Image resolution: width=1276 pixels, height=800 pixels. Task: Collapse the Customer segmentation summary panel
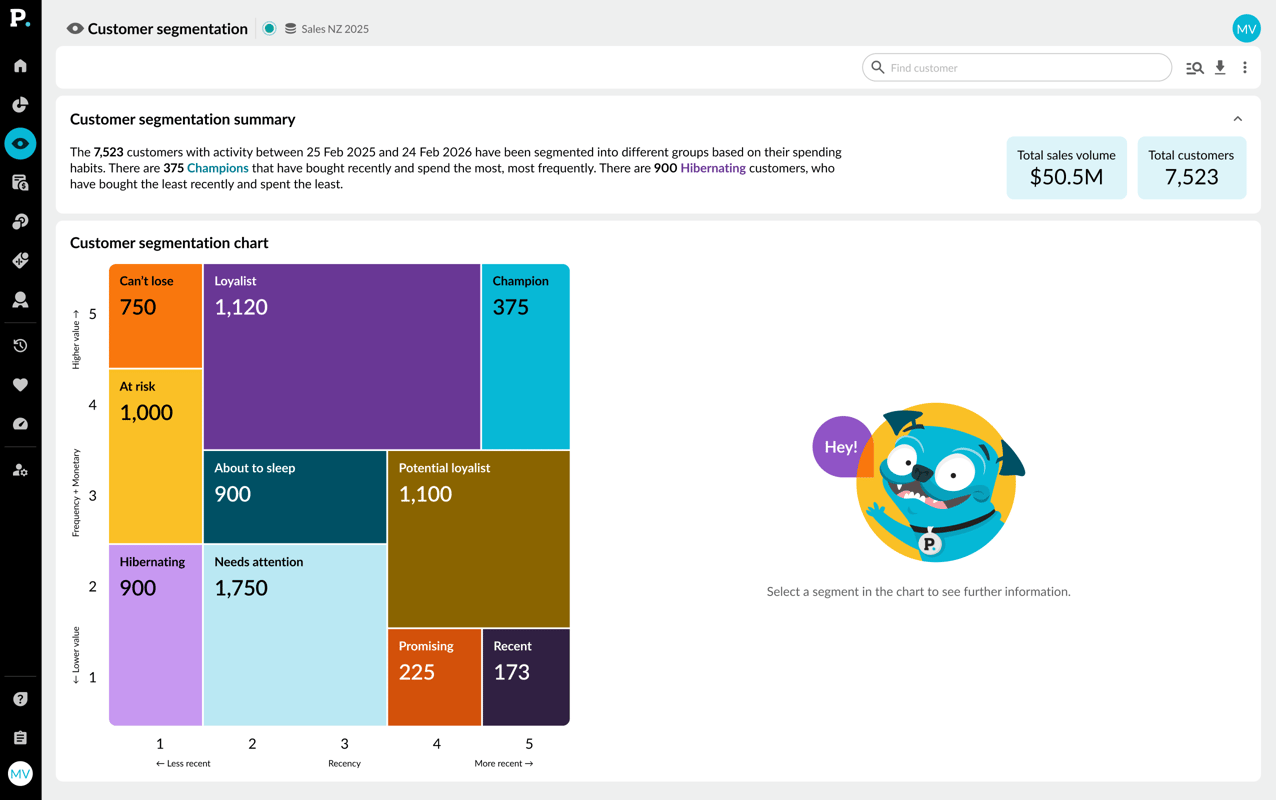pyautogui.click(x=1237, y=117)
